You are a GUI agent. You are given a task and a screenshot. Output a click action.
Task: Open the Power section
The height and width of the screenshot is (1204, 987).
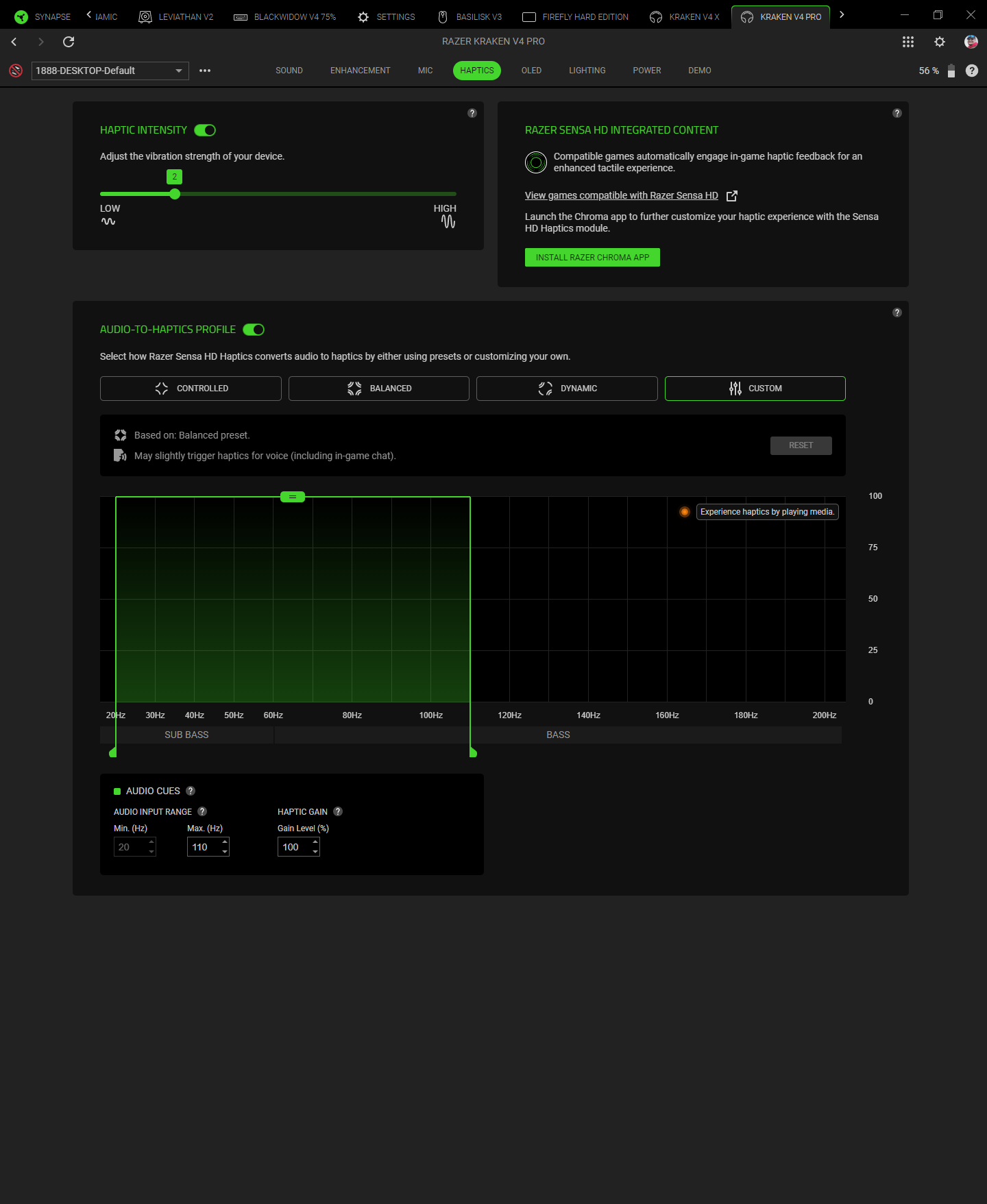[x=647, y=71]
